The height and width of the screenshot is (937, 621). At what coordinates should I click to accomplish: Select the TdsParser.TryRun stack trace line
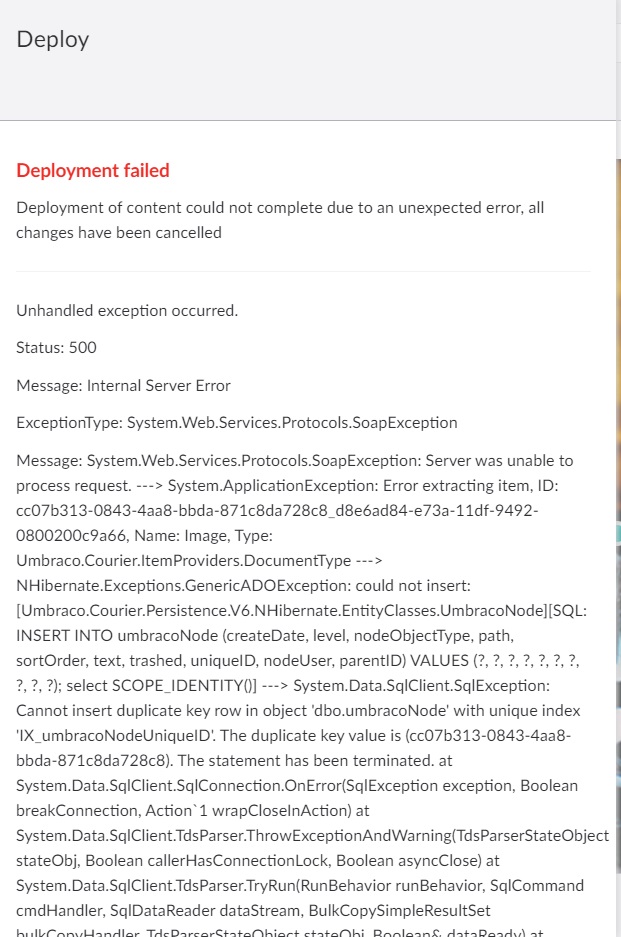click(300, 886)
